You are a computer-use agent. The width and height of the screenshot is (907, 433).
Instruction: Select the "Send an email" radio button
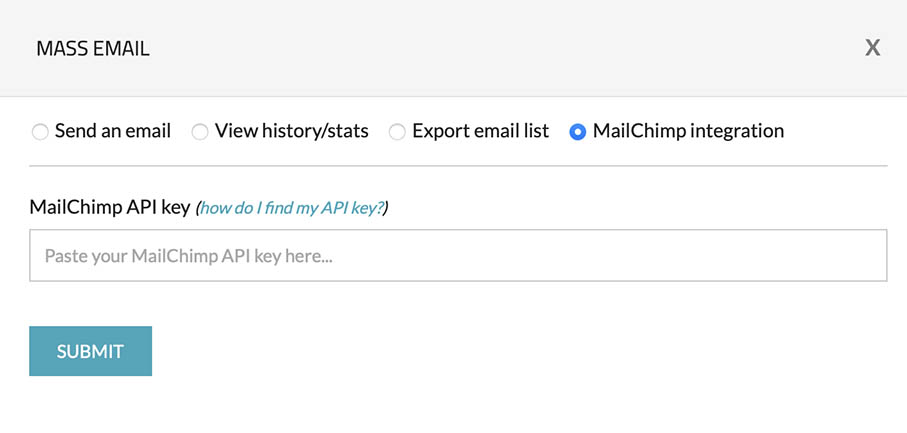tap(40, 132)
